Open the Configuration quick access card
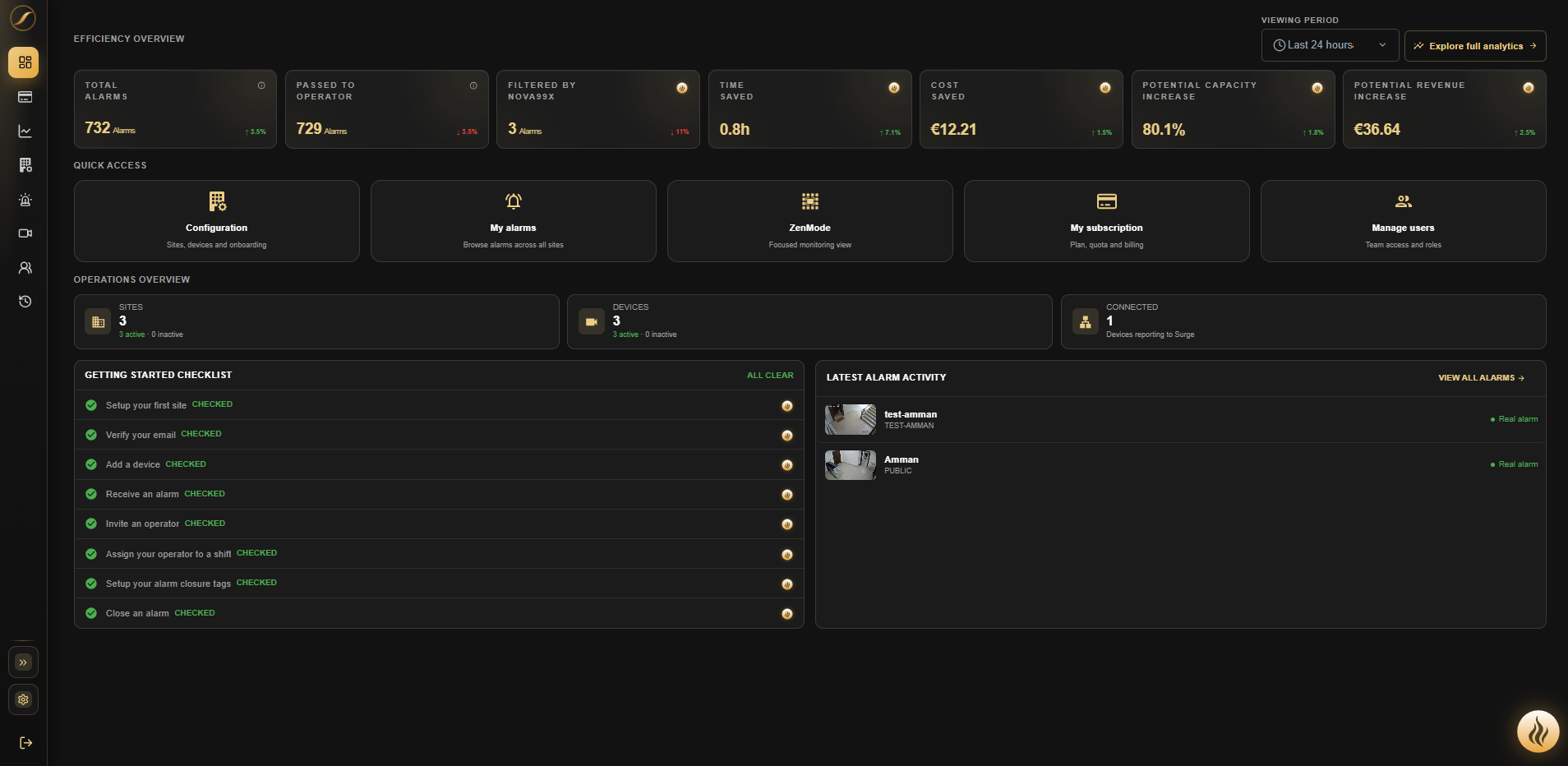 click(x=217, y=221)
